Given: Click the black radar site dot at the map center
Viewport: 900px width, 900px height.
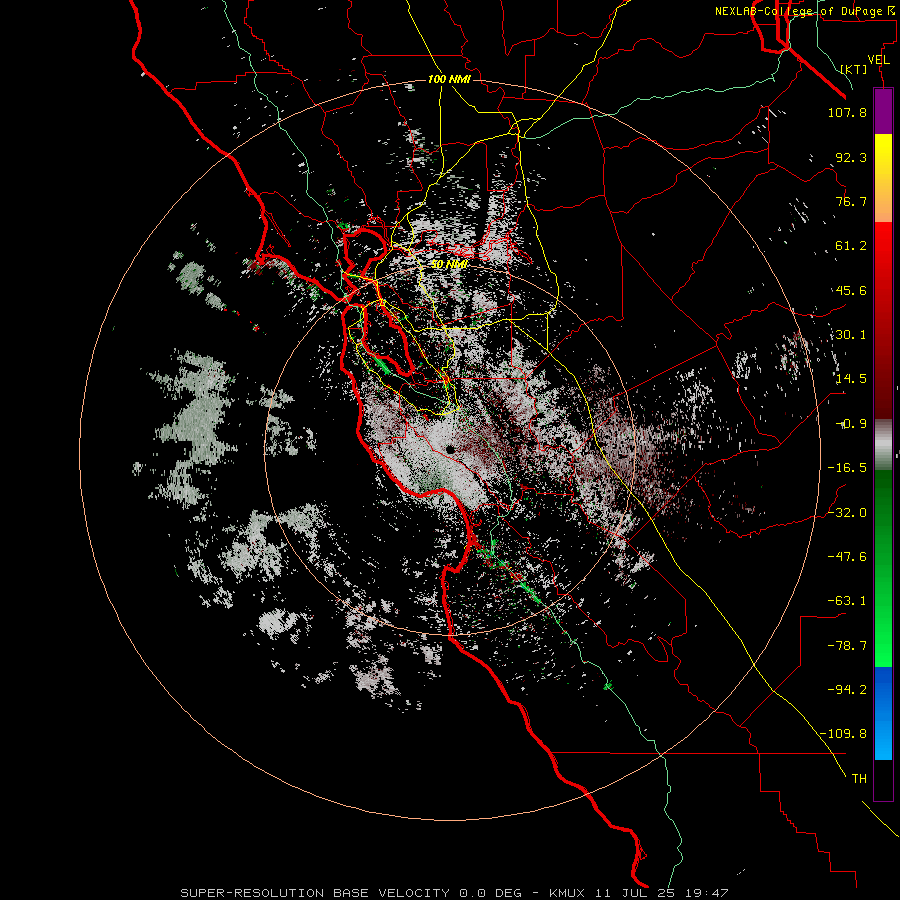Looking at the screenshot, I should [x=449, y=451].
